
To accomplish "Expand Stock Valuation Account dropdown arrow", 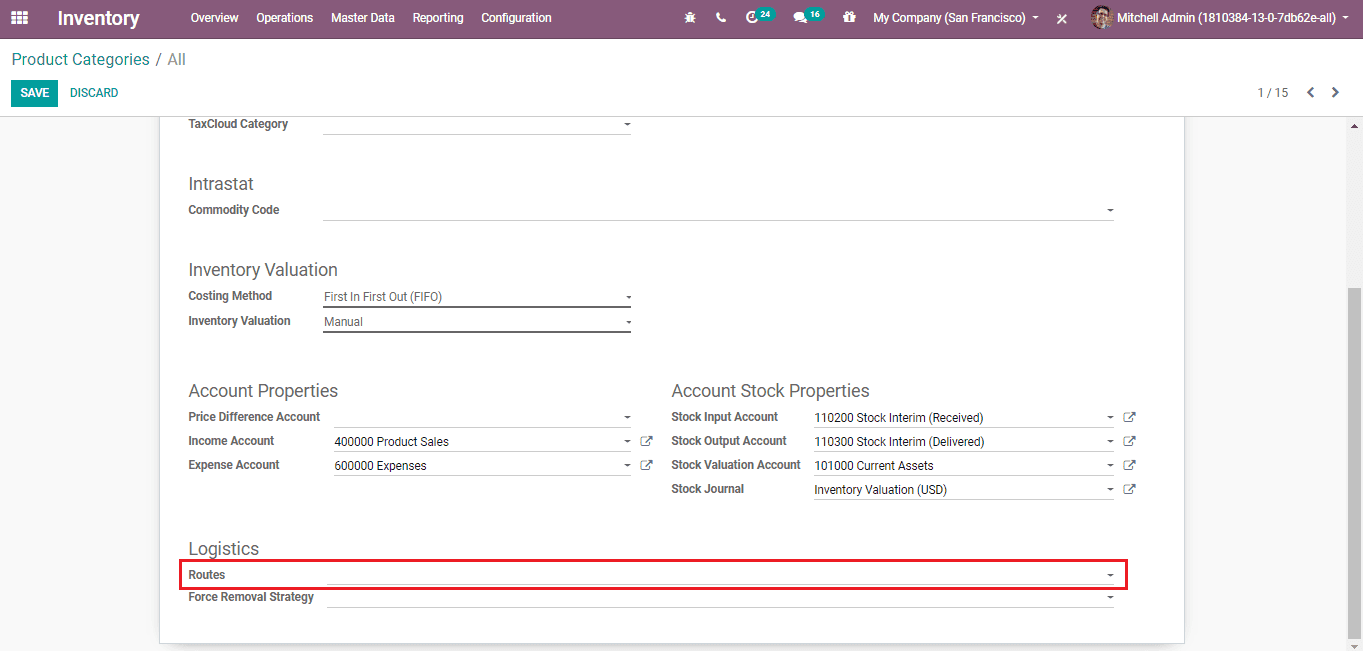I will tap(1110, 466).
